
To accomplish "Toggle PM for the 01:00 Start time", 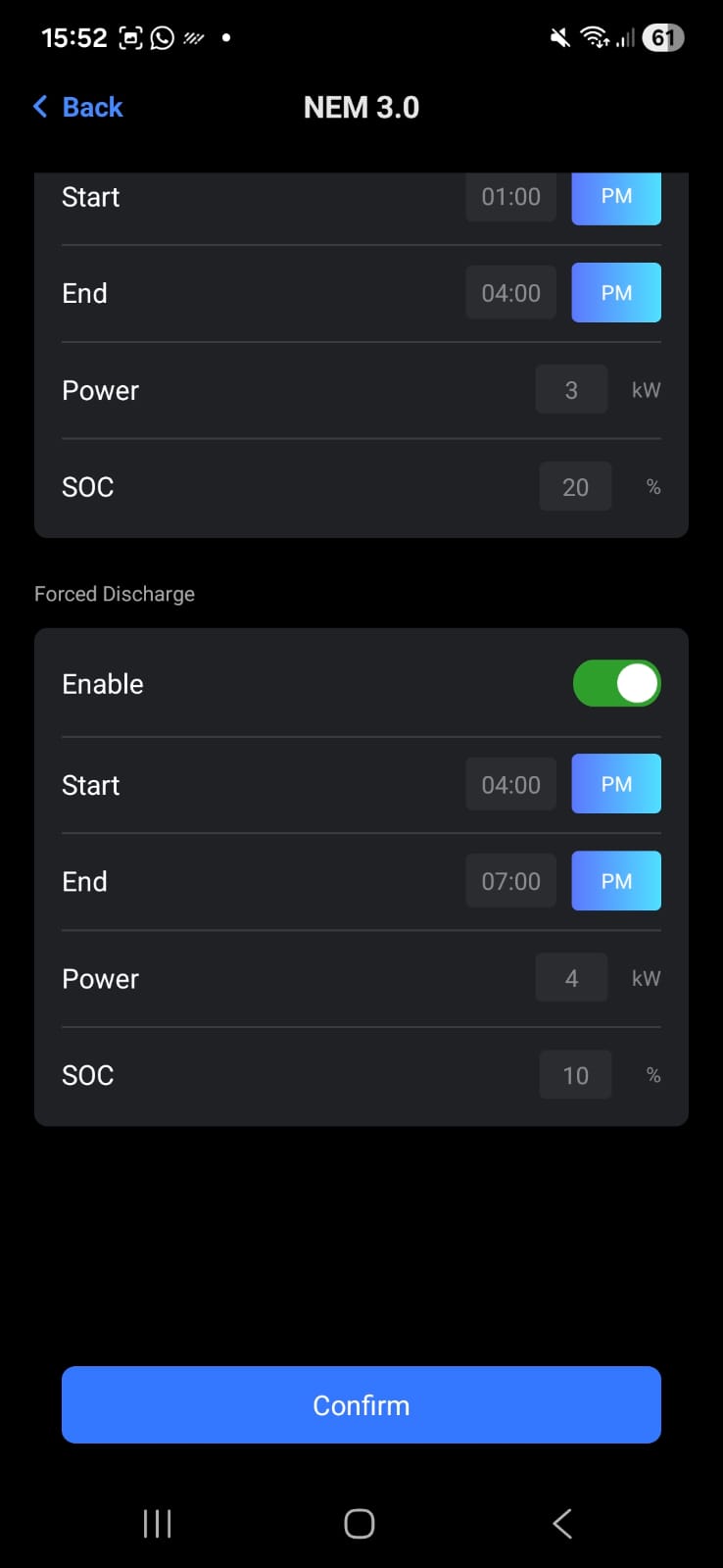I will click(616, 197).
